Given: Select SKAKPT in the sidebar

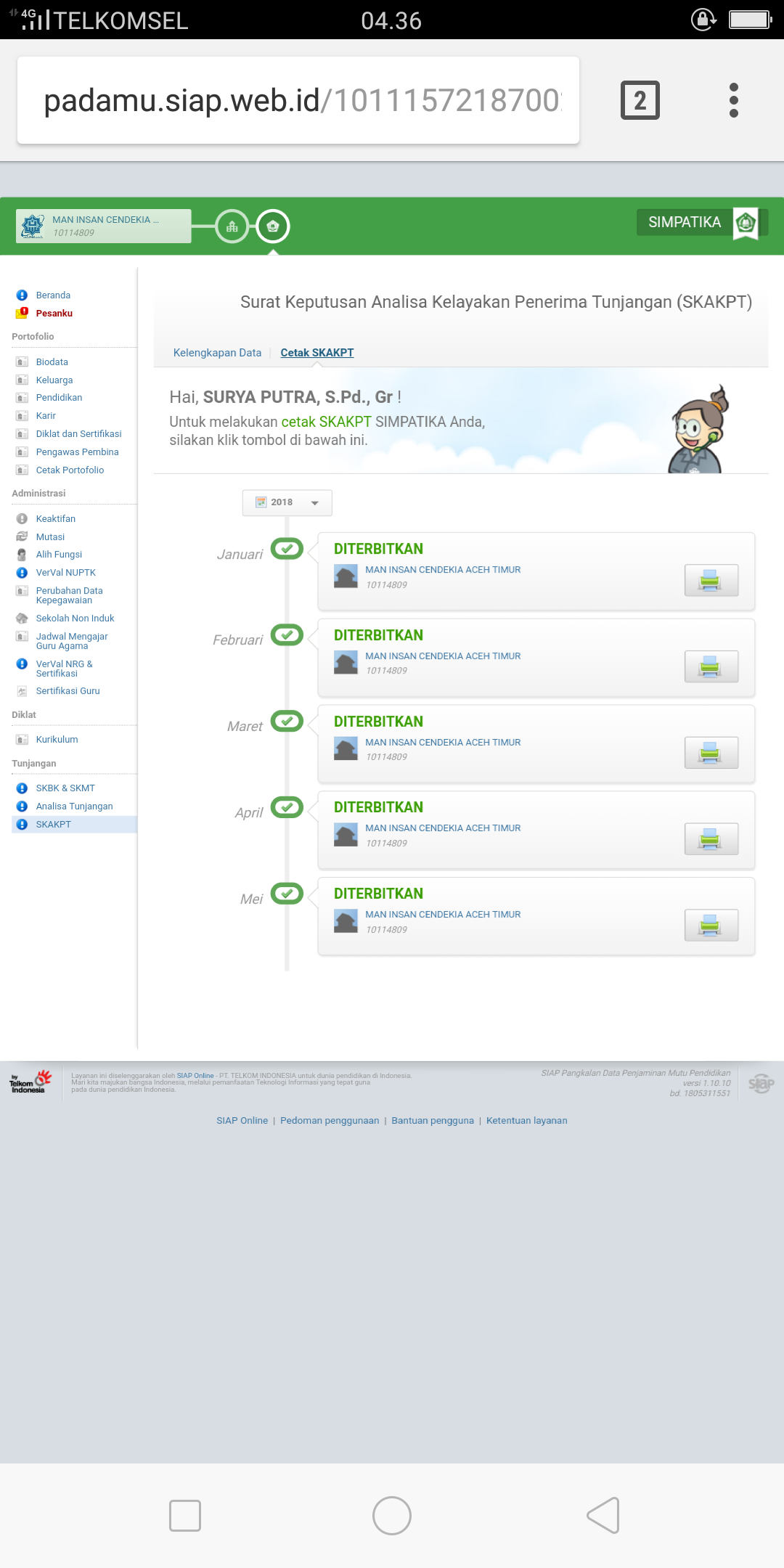Looking at the screenshot, I should tap(74, 825).
